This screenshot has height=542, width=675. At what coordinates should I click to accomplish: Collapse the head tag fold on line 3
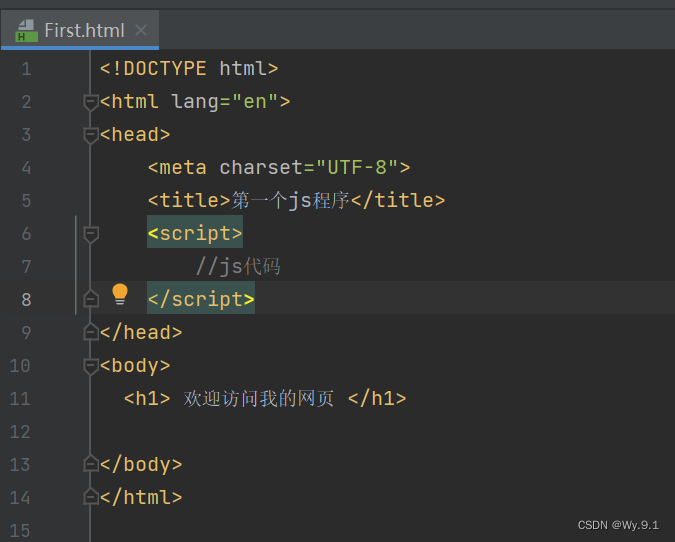pyautogui.click(x=91, y=136)
